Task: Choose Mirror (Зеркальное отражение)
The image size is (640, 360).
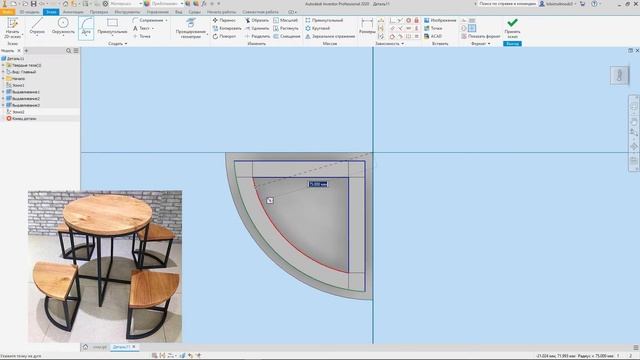Action: pos(330,36)
